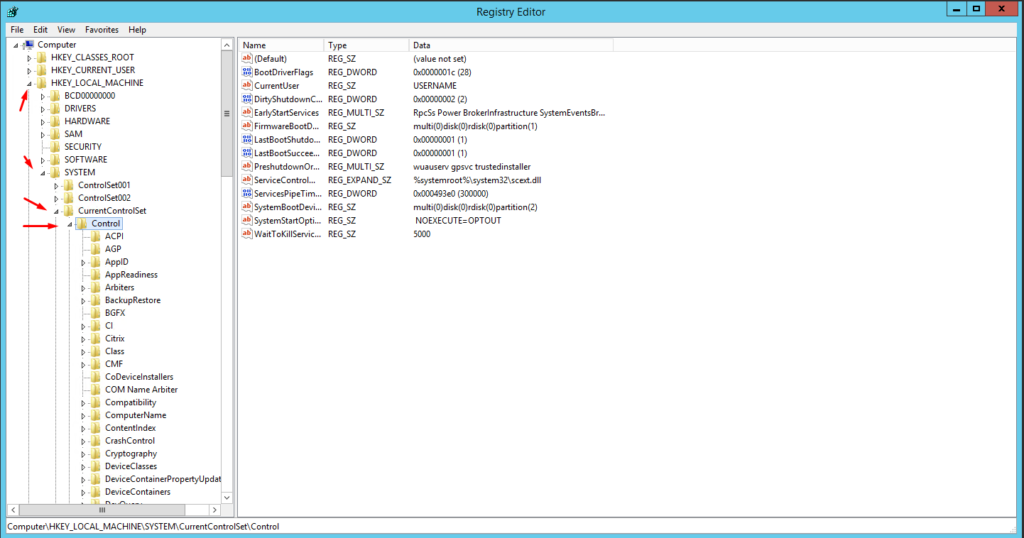
Task: Click the Computer root icon
Action: point(29,45)
